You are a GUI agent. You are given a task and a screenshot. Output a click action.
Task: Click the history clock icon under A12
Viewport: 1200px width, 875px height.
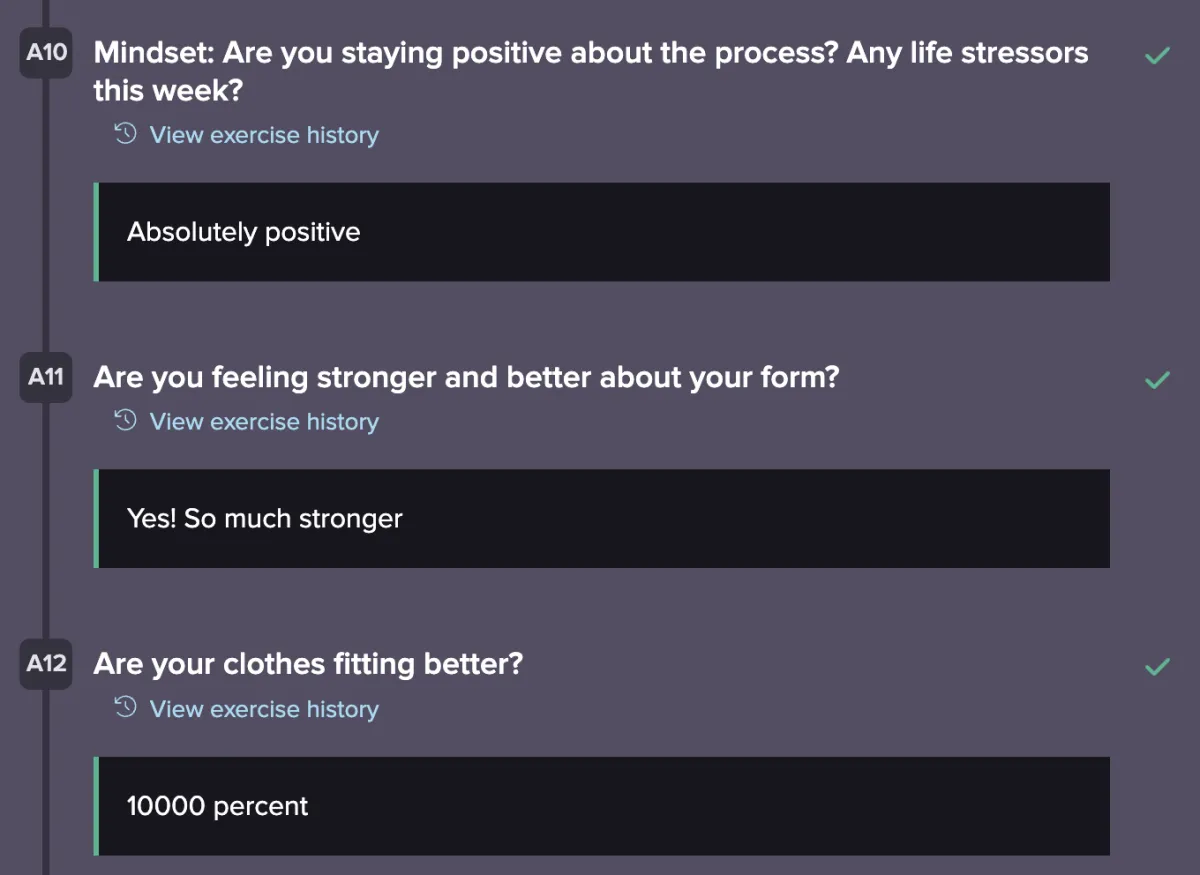click(125, 708)
